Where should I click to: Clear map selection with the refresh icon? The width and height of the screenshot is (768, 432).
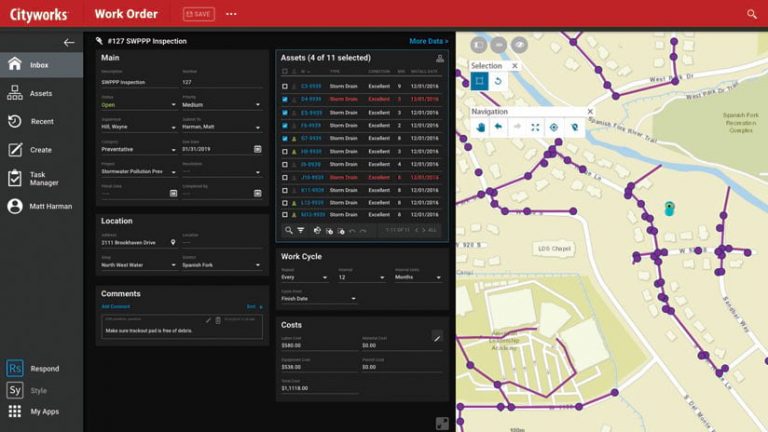(x=498, y=81)
